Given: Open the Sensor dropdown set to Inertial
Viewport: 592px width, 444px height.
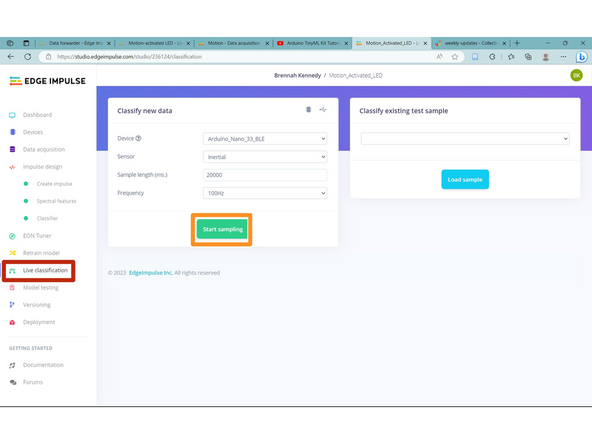Looking at the screenshot, I should pyautogui.click(x=265, y=157).
